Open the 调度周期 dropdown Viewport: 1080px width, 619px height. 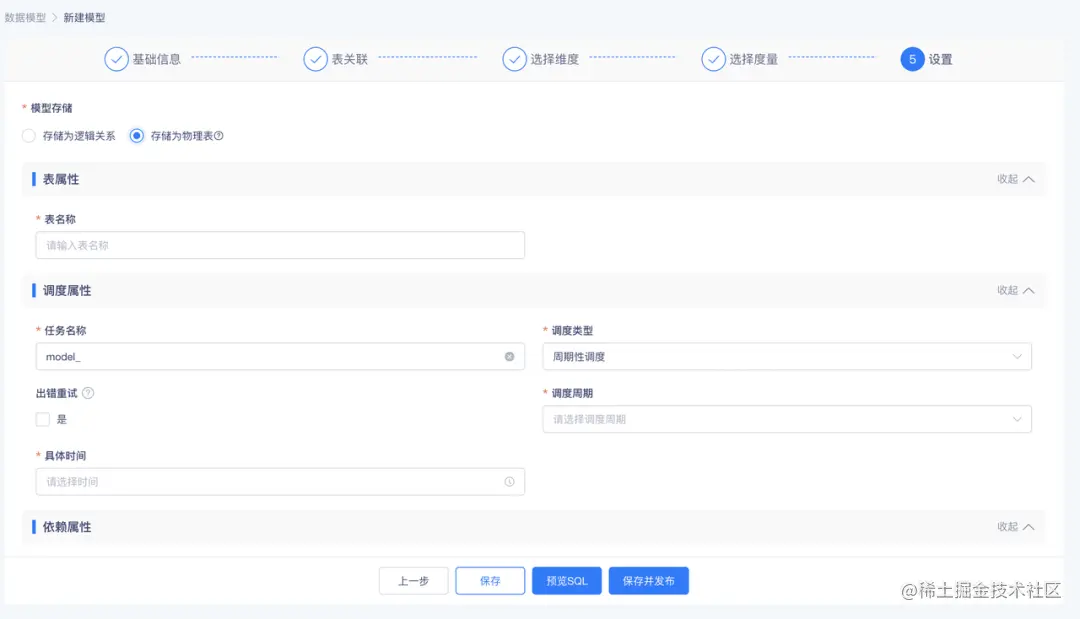tap(787, 419)
